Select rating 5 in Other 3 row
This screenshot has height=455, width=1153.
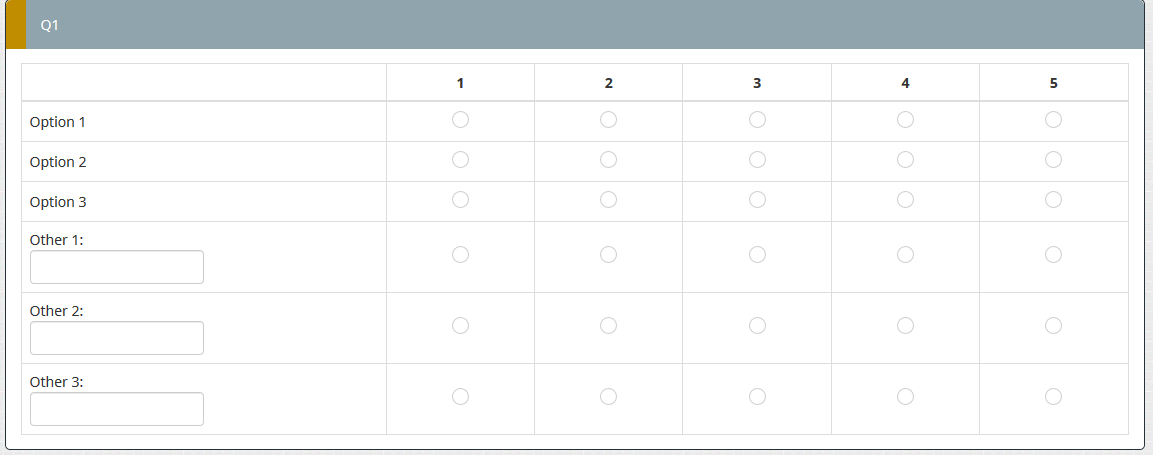1053,397
